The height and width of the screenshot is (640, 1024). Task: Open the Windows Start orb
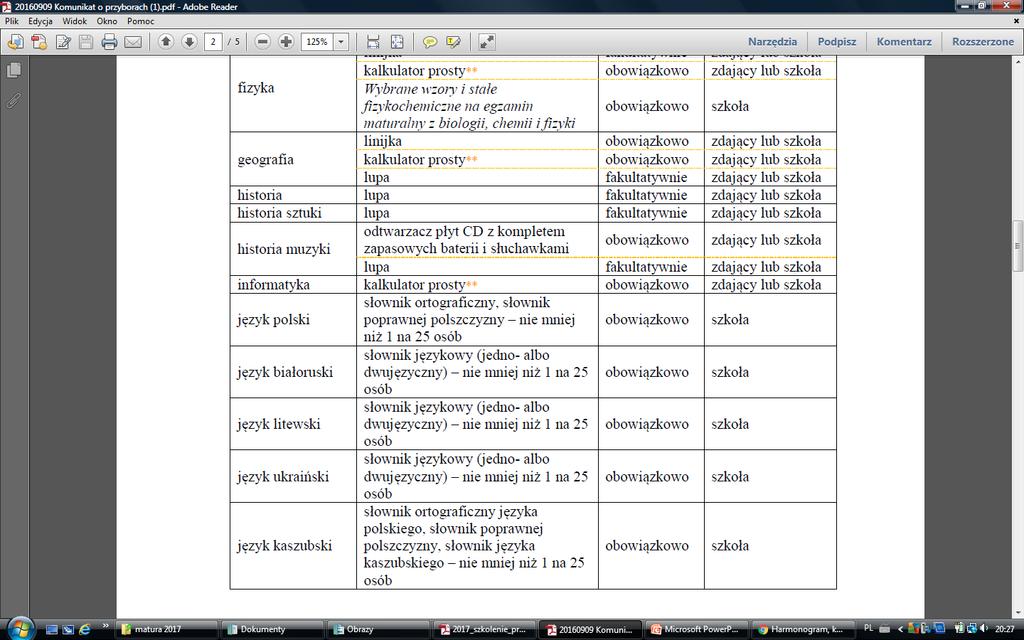[19, 629]
